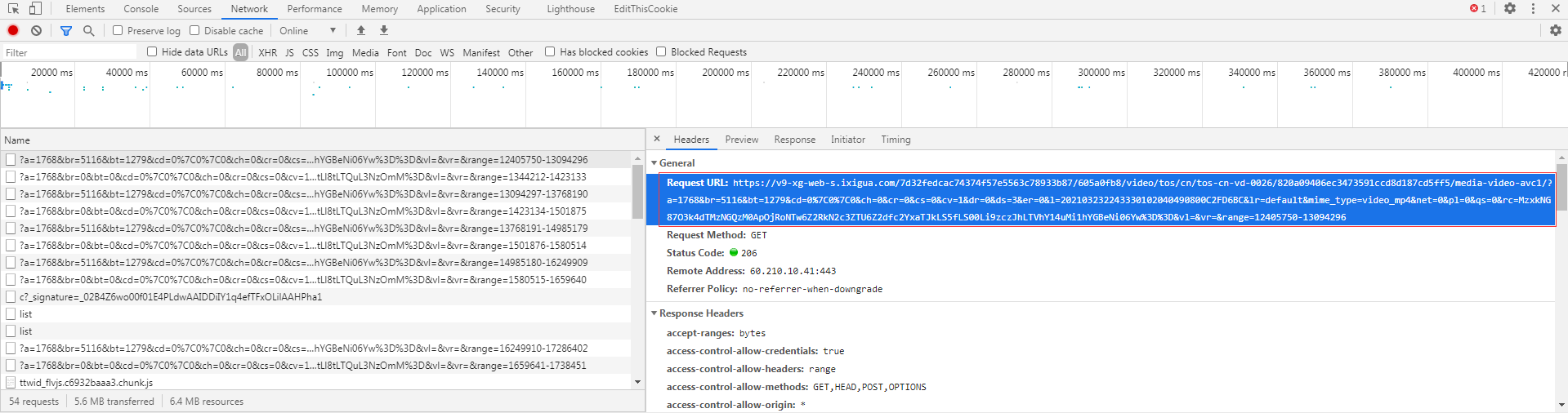
Task: Enable the Preserve log checkbox
Action: (x=118, y=30)
